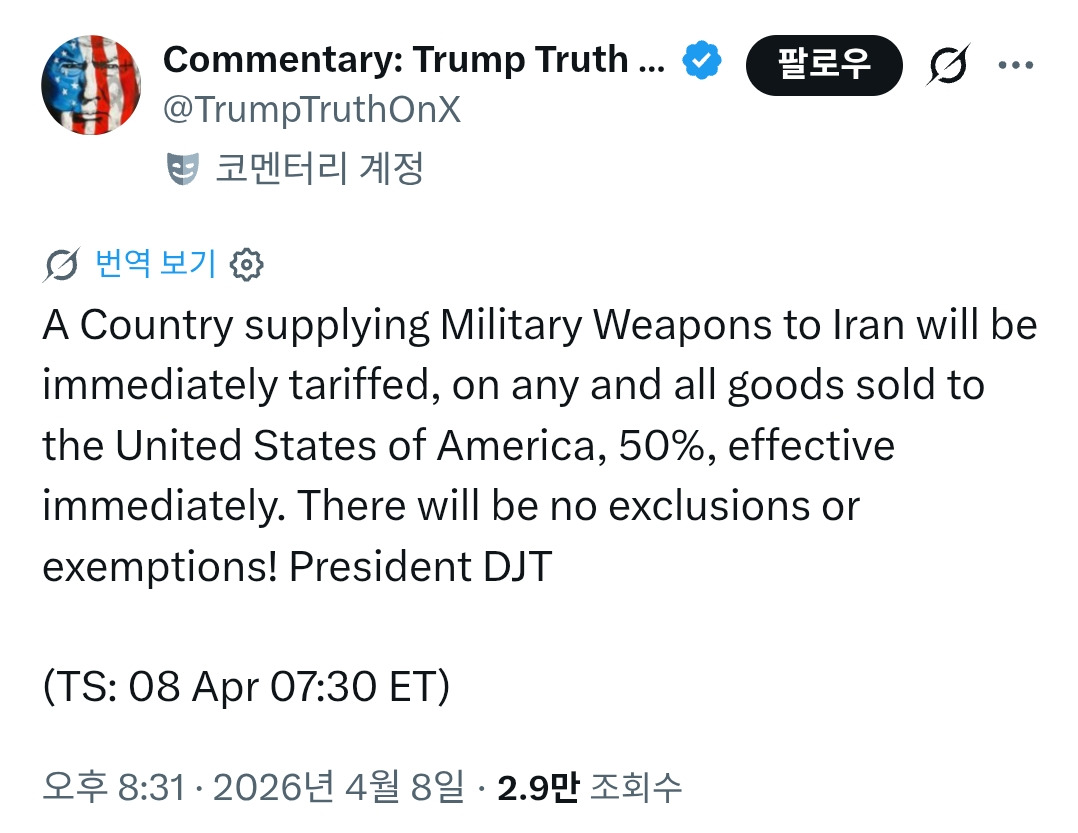Click the Grok icon next to 번역 보기
1078x833 pixels.
62,265
